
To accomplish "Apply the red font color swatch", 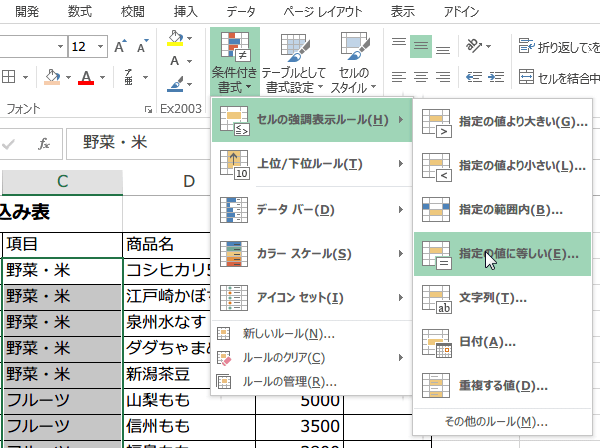I will [x=86, y=78].
